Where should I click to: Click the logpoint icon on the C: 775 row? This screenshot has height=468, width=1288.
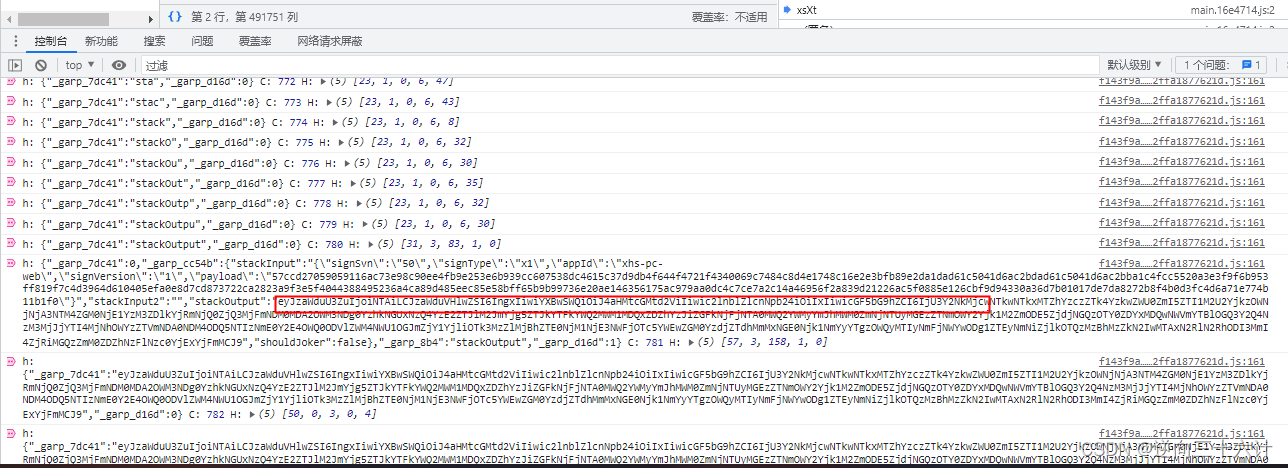11,142
